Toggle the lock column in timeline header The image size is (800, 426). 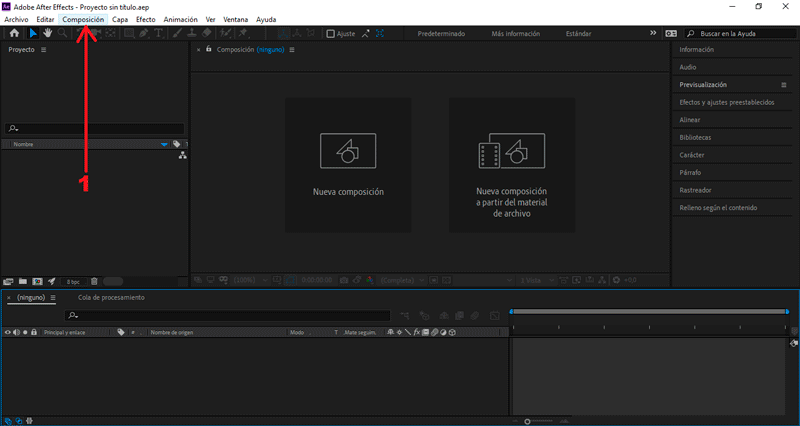[34, 332]
